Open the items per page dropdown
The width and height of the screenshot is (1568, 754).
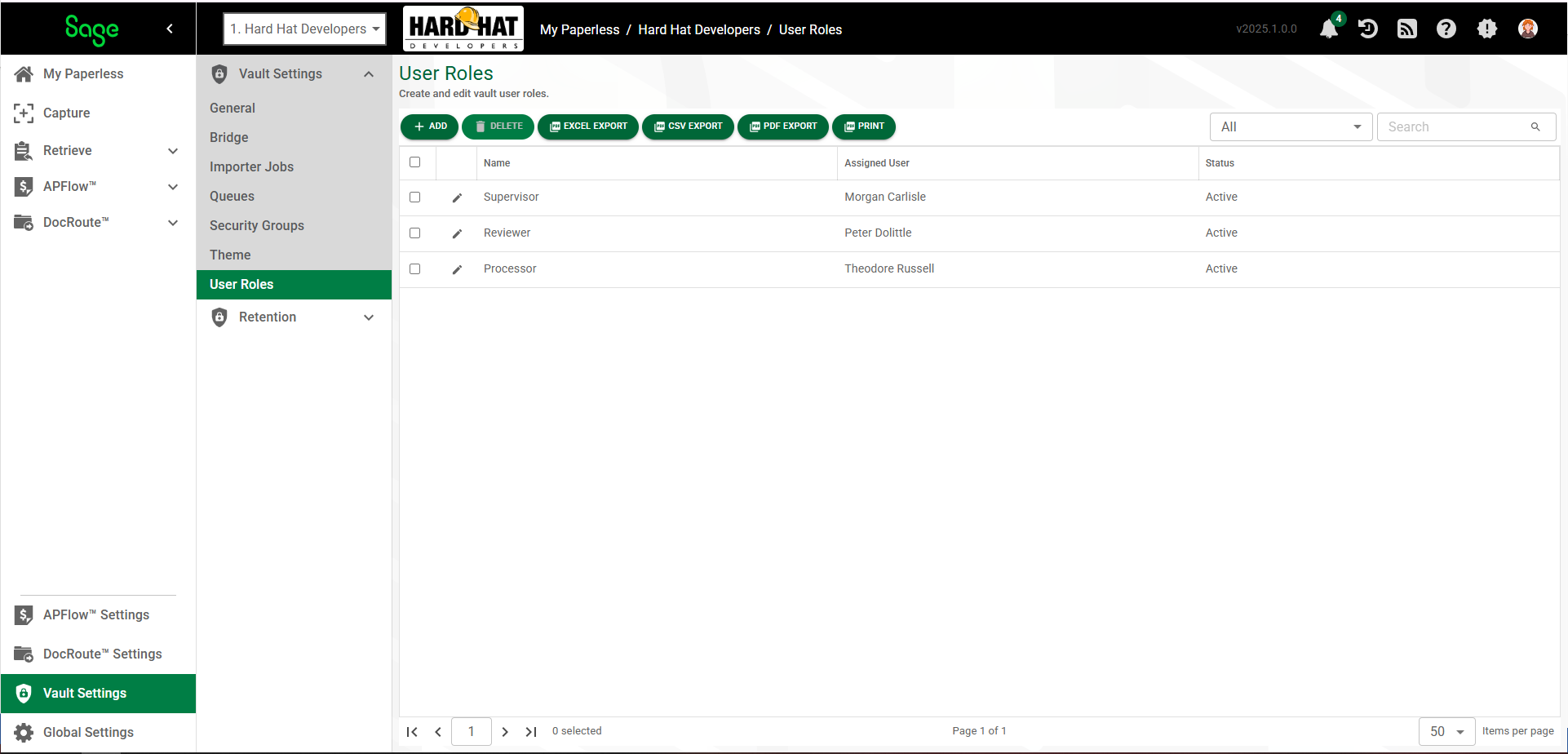point(1446,731)
